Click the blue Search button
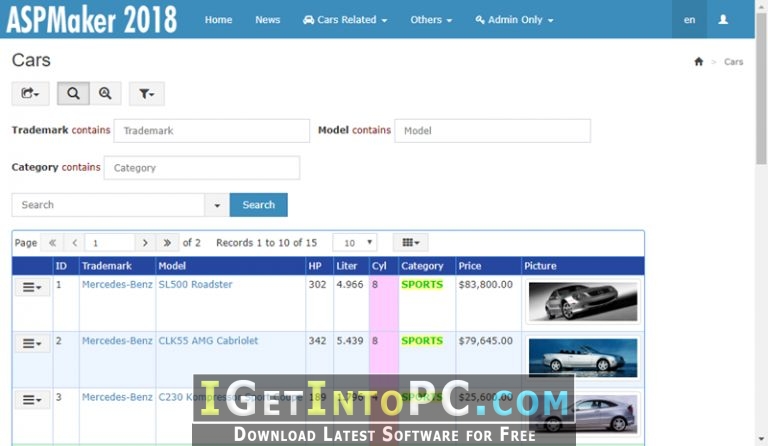The height and width of the screenshot is (446, 768). (259, 205)
